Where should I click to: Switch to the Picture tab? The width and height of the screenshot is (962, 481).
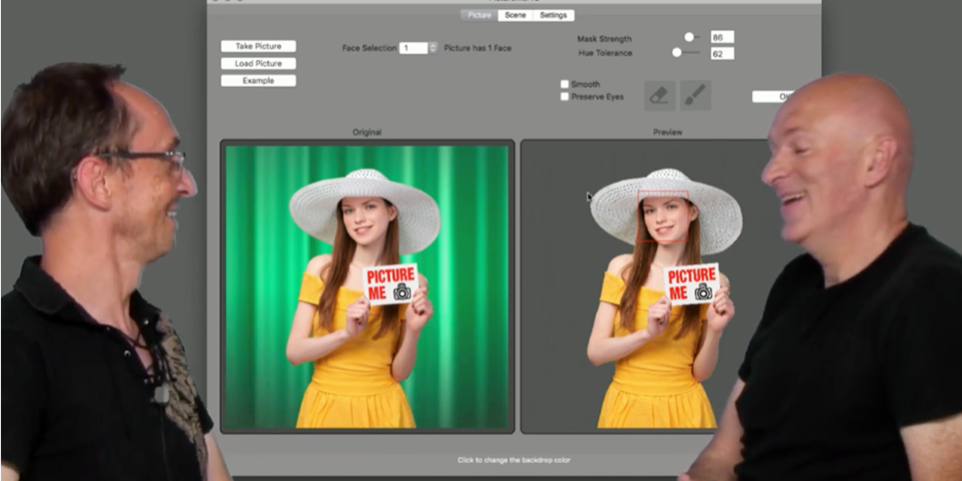479,15
